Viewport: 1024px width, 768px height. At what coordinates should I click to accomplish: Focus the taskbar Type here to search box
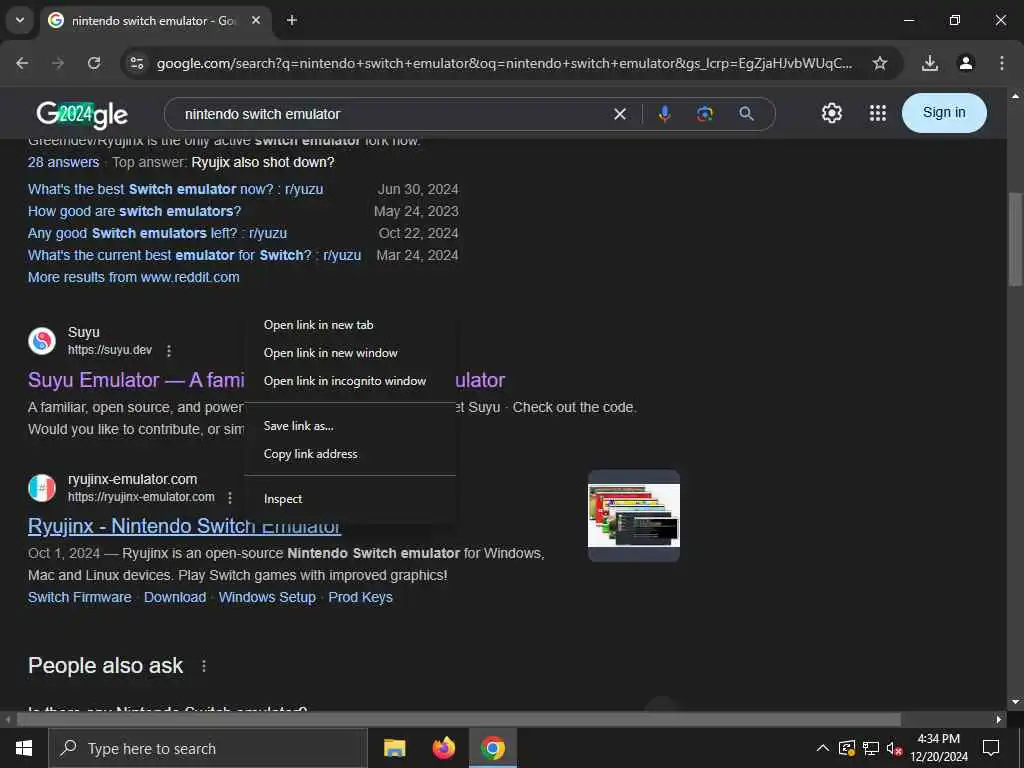(x=208, y=748)
